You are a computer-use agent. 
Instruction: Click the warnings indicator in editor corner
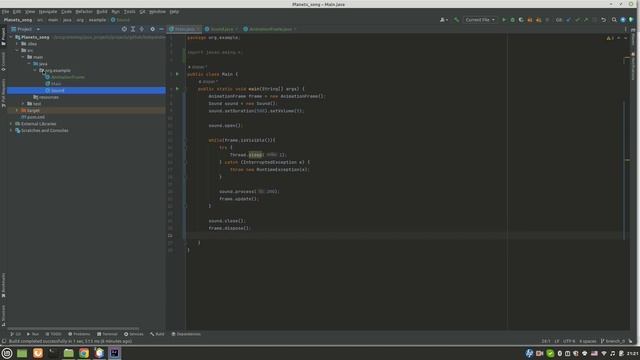pyautogui.click(x=610, y=38)
